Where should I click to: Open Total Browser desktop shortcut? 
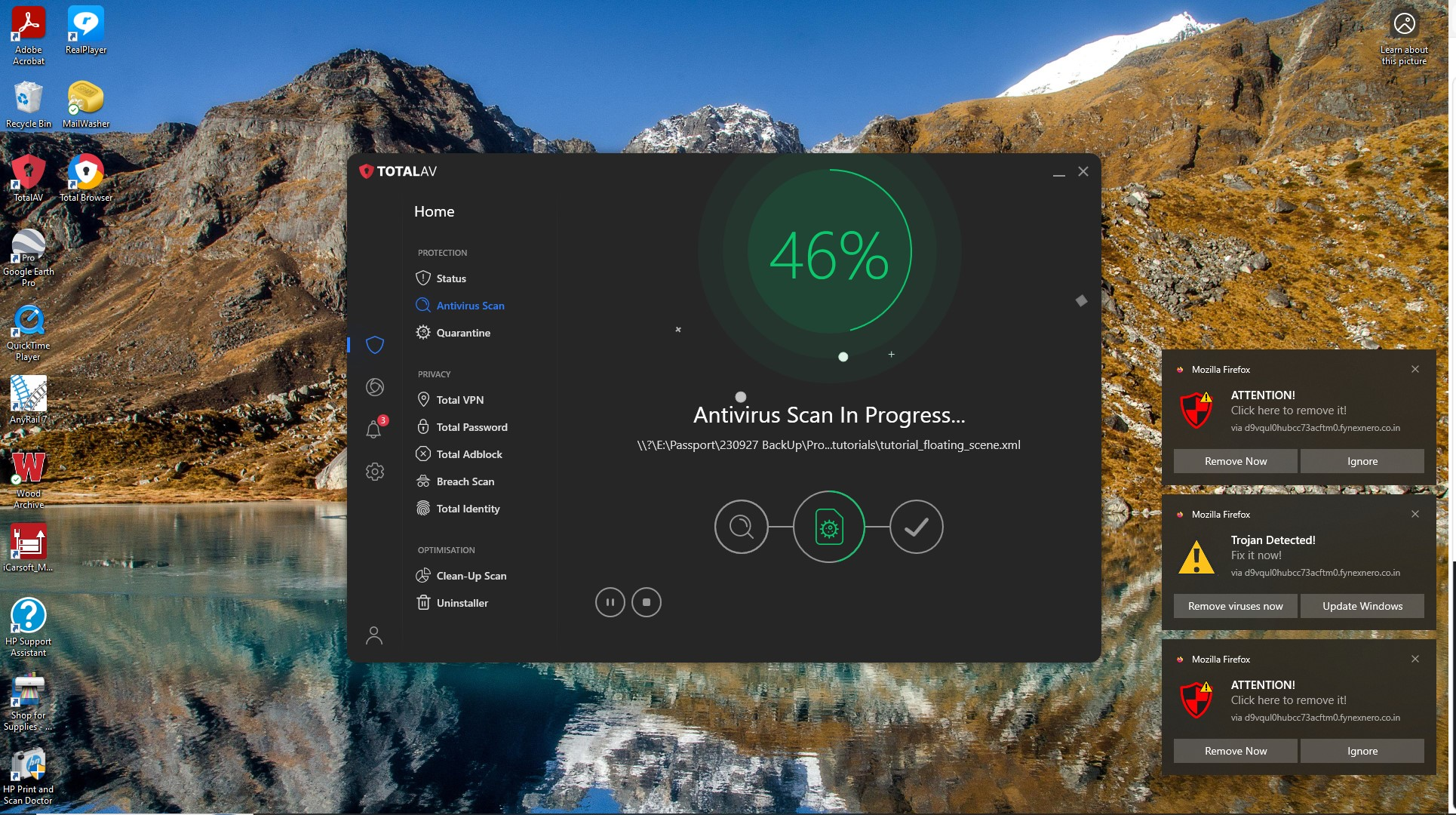[86, 179]
